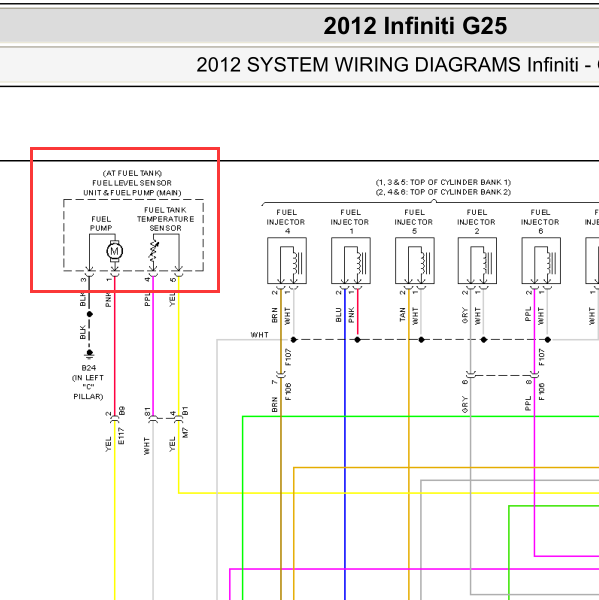Click the fuel tank temperature thermistor symbol
Viewport: 599px width, 600px height.
(154, 251)
